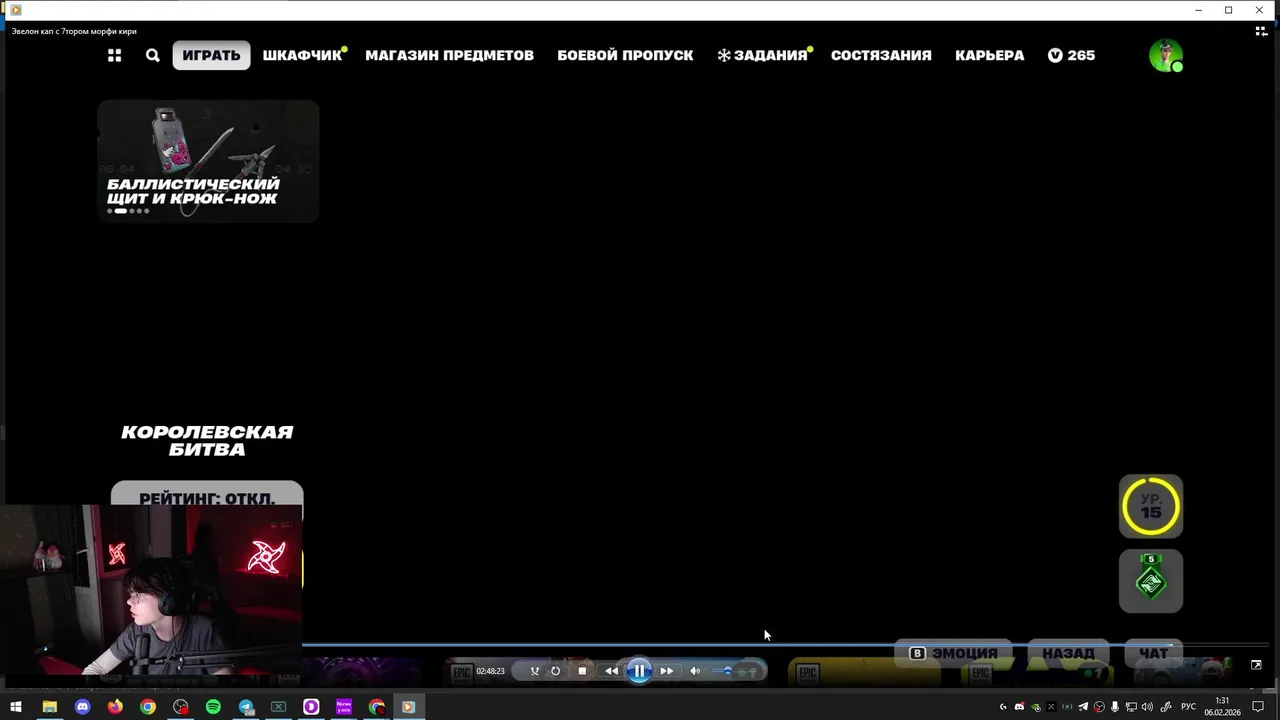Open the player avatar profile icon
The image size is (1280, 720).
click(1165, 56)
